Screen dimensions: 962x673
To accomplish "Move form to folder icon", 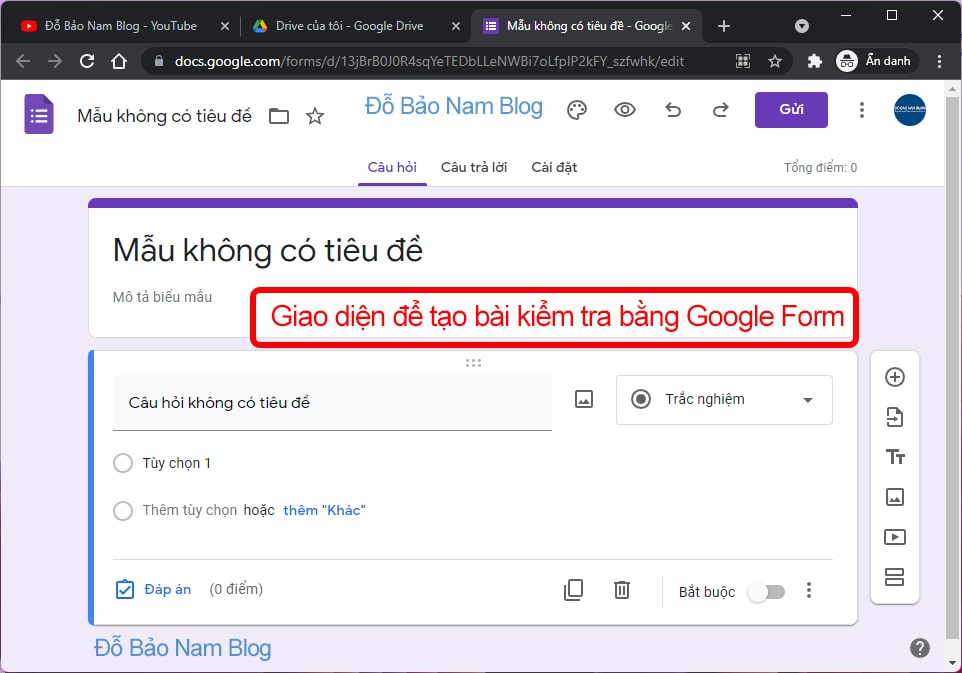I will [x=279, y=116].
